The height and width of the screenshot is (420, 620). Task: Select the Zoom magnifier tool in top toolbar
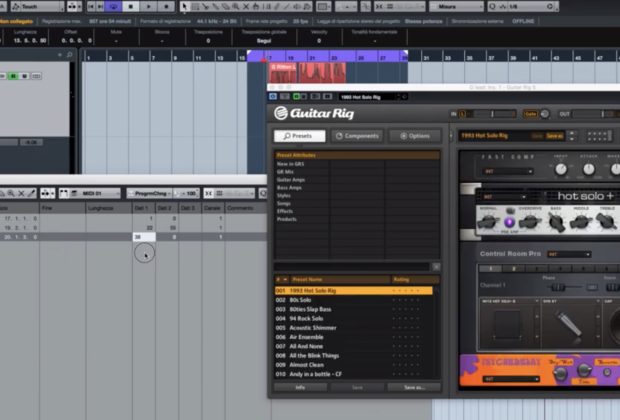click(236, 6)
